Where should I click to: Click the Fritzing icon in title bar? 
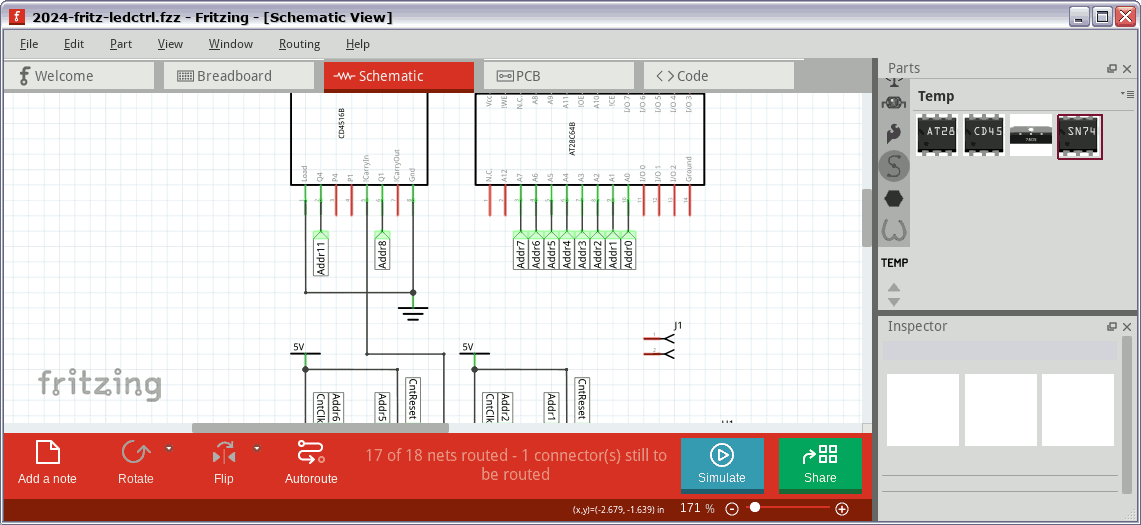(x=16, y=16)
